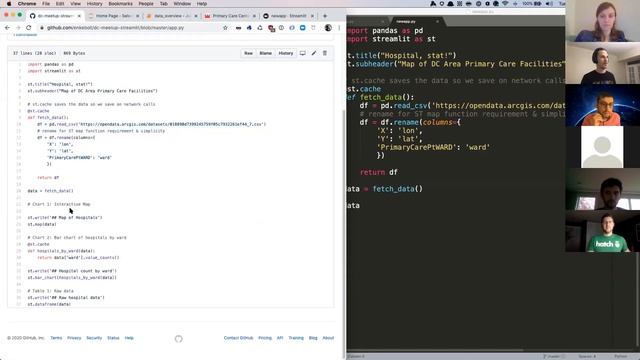Click the Chrome forward arrow

[18, 28]
